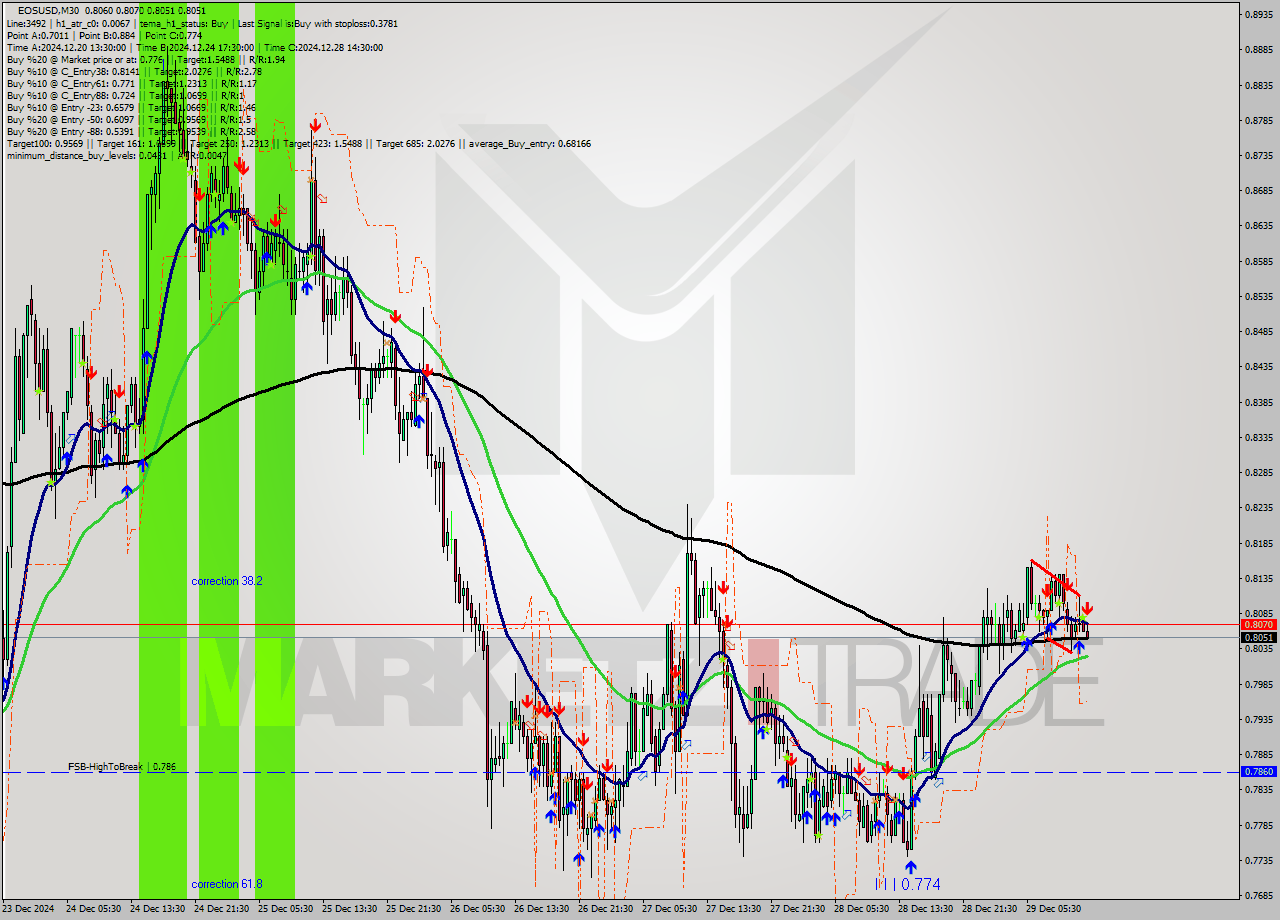This screenshot has height=920, width=1280.
Task: Click the 29 Dec 05:30 time label
Action: (1053, 909)
